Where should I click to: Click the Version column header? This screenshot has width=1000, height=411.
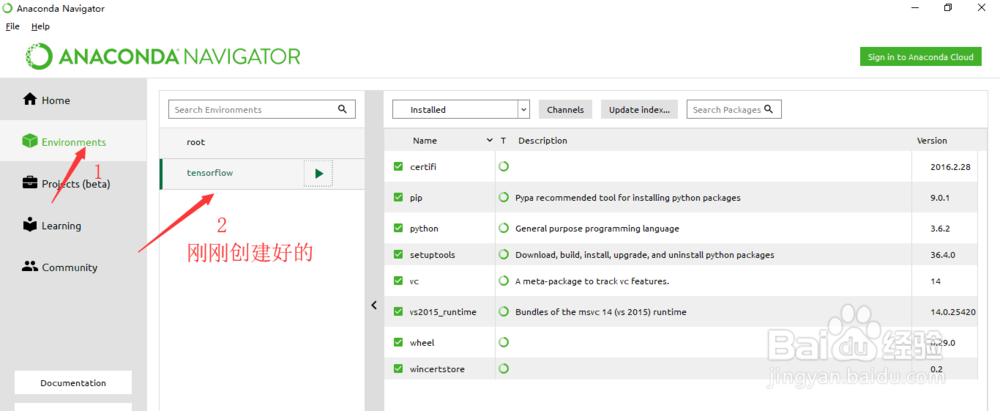pos(932,140)
